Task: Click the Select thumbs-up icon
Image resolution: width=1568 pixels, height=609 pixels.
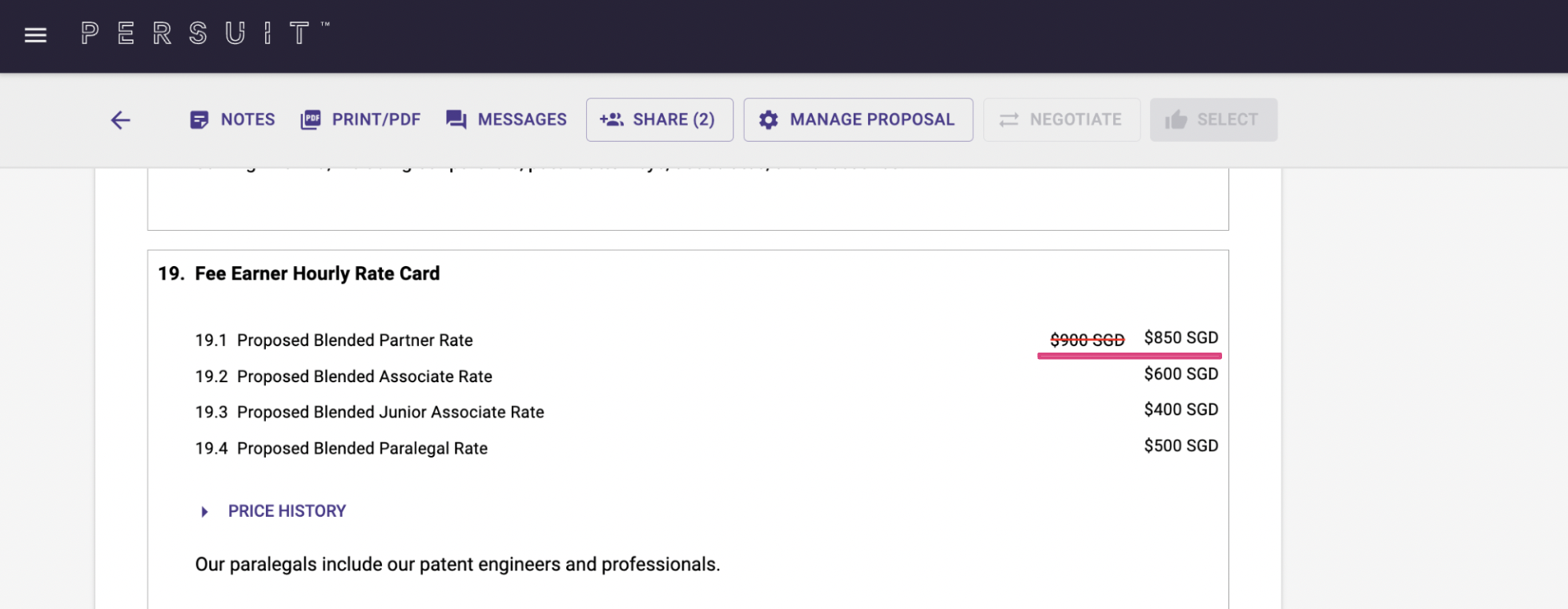Action: (x=1176, y=120)
